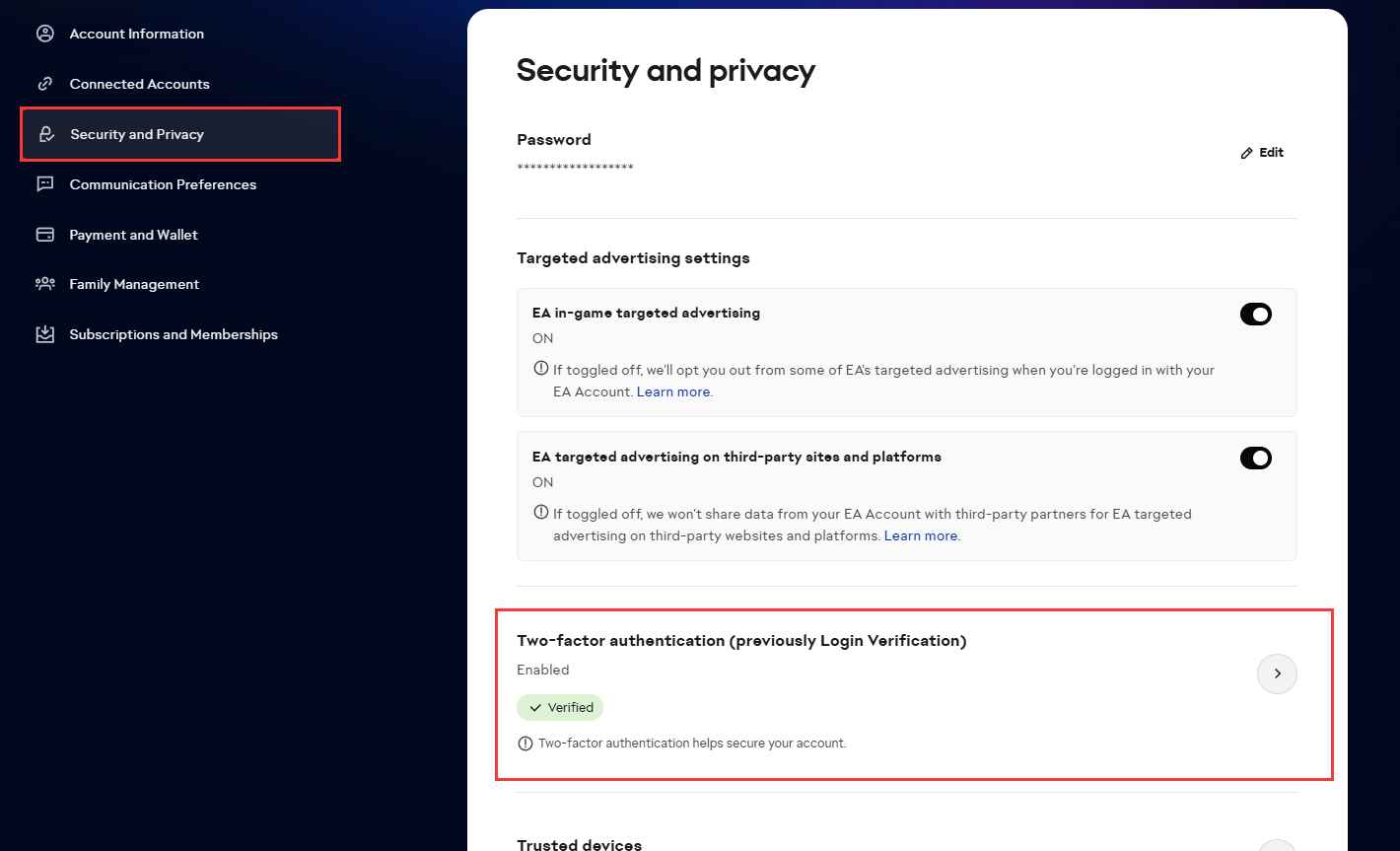
Task: Toggle off EA in-game targeted advertising
Action: (x=1255, y=315)
